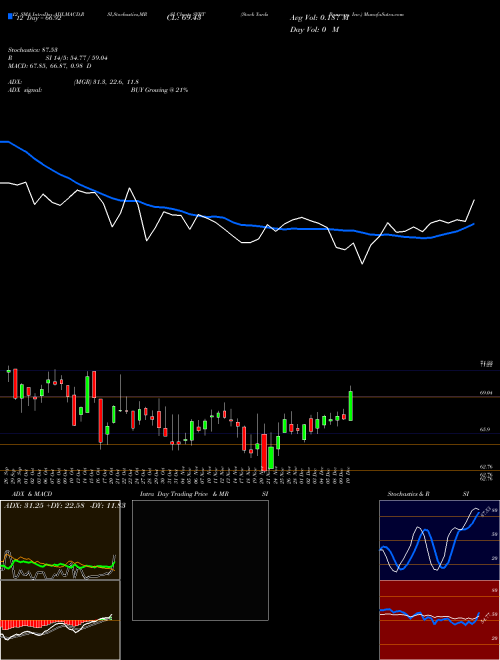Click the 'ADX & MACD' panel title
The height and width of the screenshot is (660, 500).
click(x=32, y=494)
